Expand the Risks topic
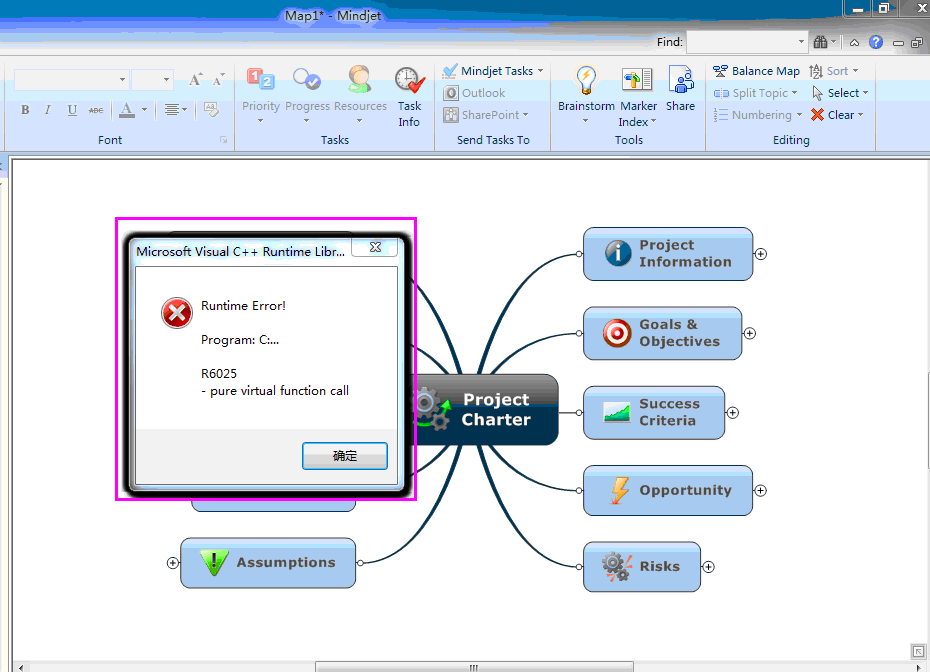 click(708, 567)
